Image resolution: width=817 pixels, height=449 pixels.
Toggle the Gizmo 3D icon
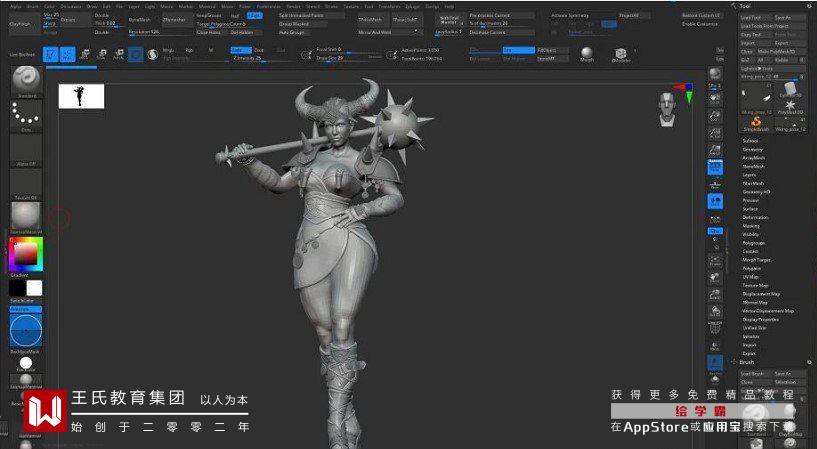[136, 54]
